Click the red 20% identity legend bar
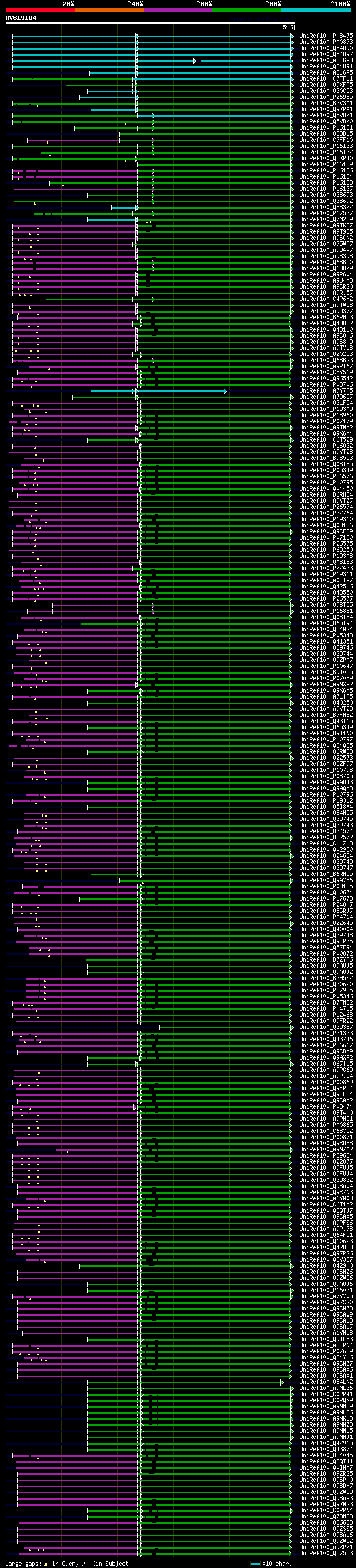 point(39,10)
